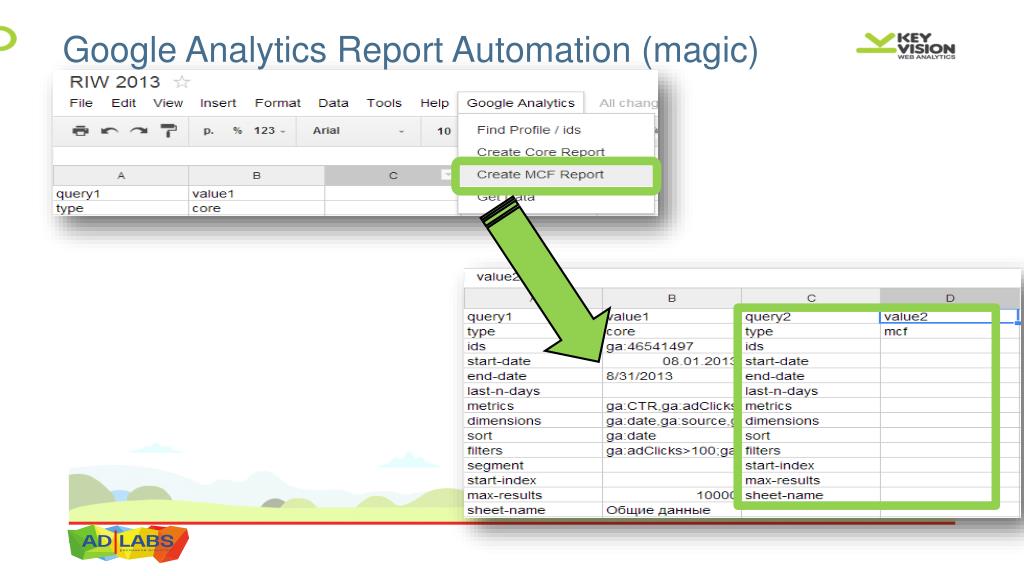This screenshot has width=1024, height=576.
Task: Choose Create MCF Report menu entry
Action: pos(540,174)
